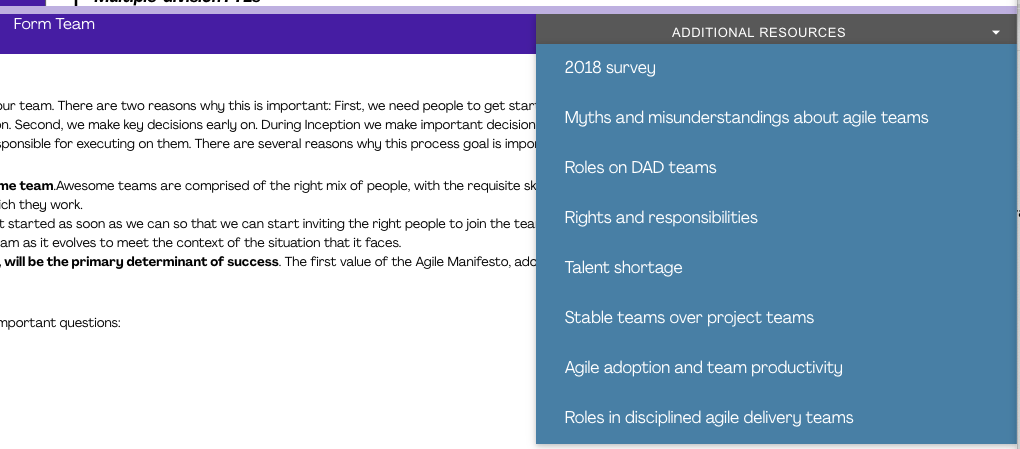Screen dimensions: 1020x449
Task: Click the bold 'primary determinant of success' text
Action: pos(174,262)
